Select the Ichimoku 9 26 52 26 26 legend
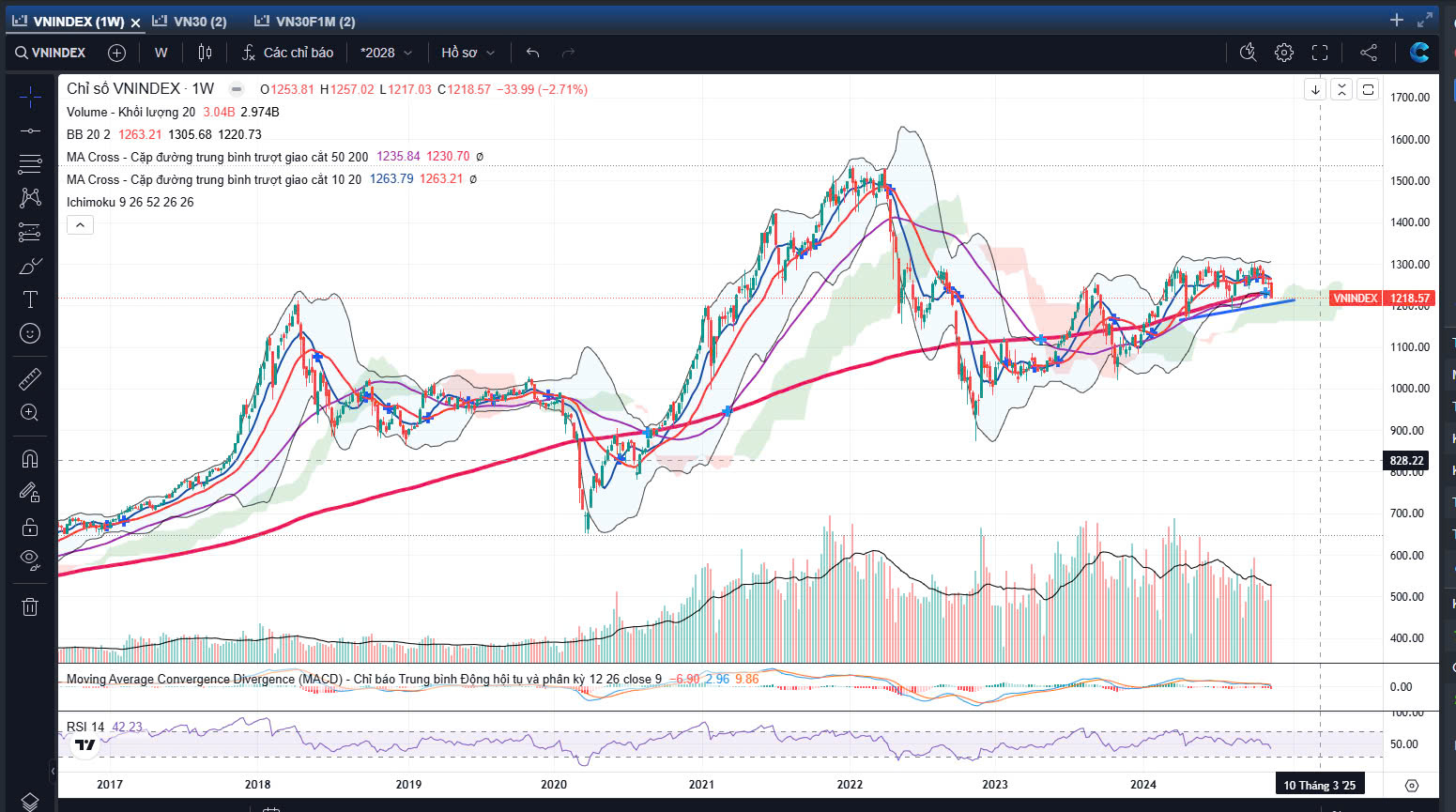The width and height of the screenshot is (1456, 812). click(130, 202)
